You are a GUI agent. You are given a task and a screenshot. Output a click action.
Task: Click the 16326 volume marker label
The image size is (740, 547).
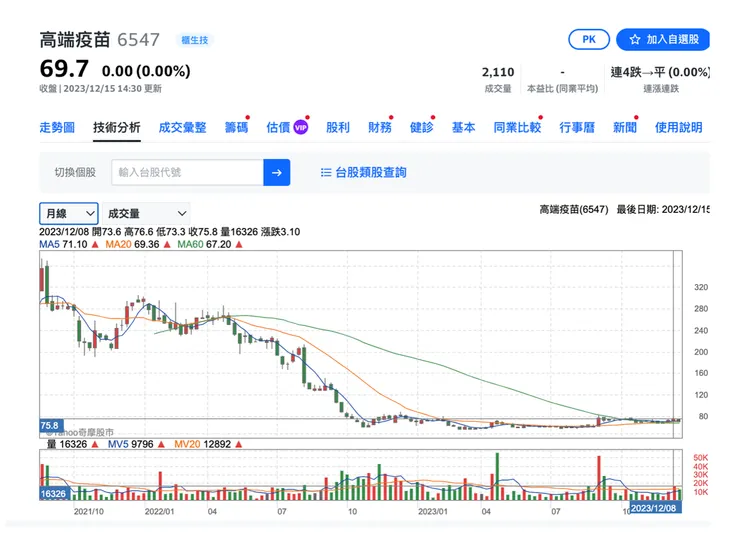coord(54,494)
